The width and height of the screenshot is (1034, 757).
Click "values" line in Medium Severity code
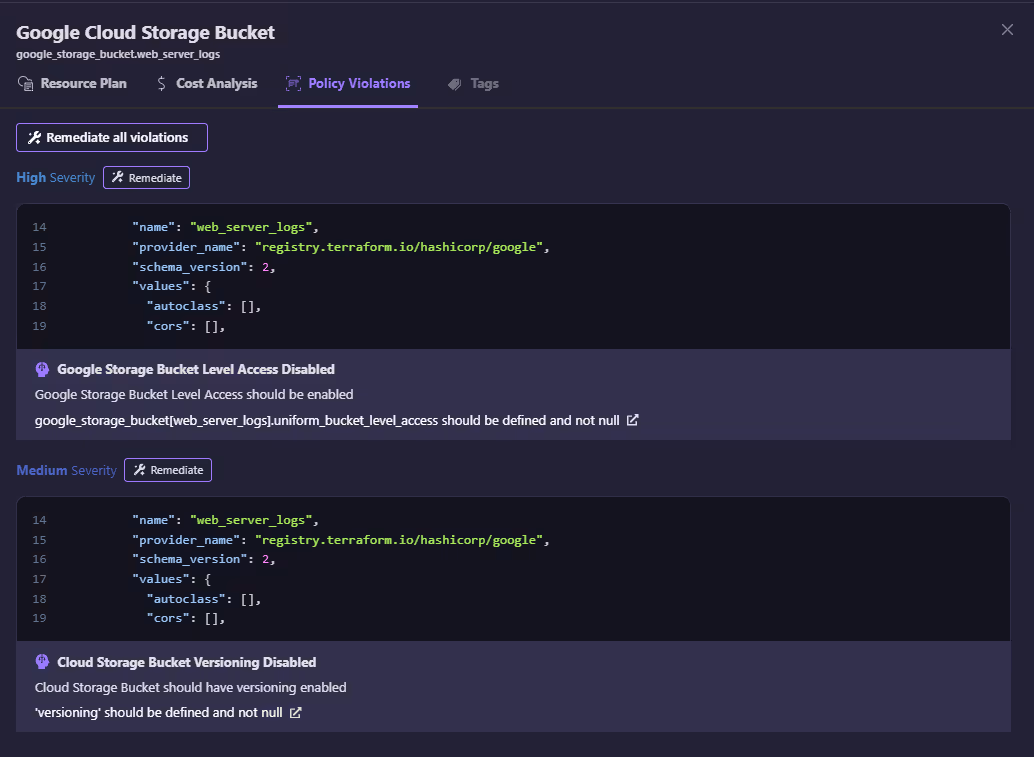pyautogui.click(x=171, y=578)
